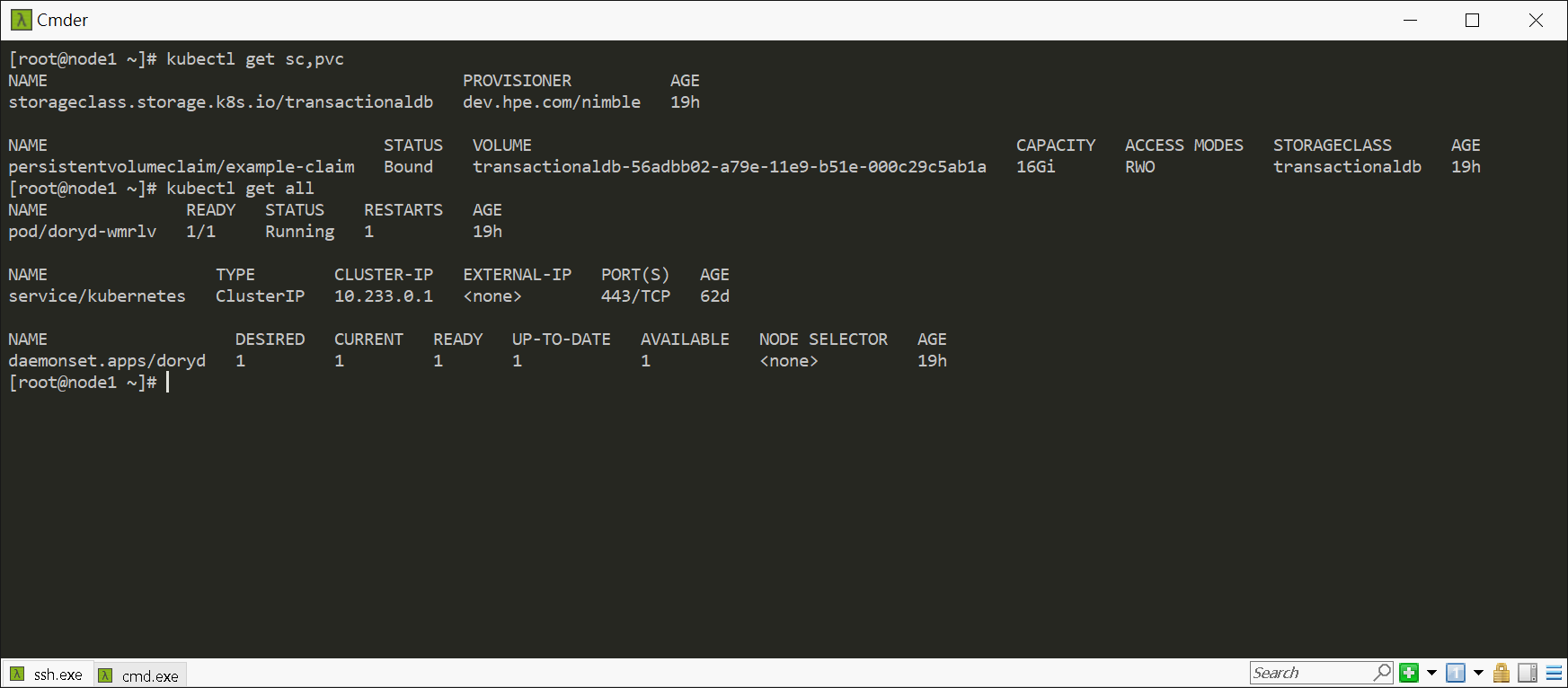Click the lambda icon on cmd.exe tab
The image size is (1568, 688).
[x=106, y=675]
